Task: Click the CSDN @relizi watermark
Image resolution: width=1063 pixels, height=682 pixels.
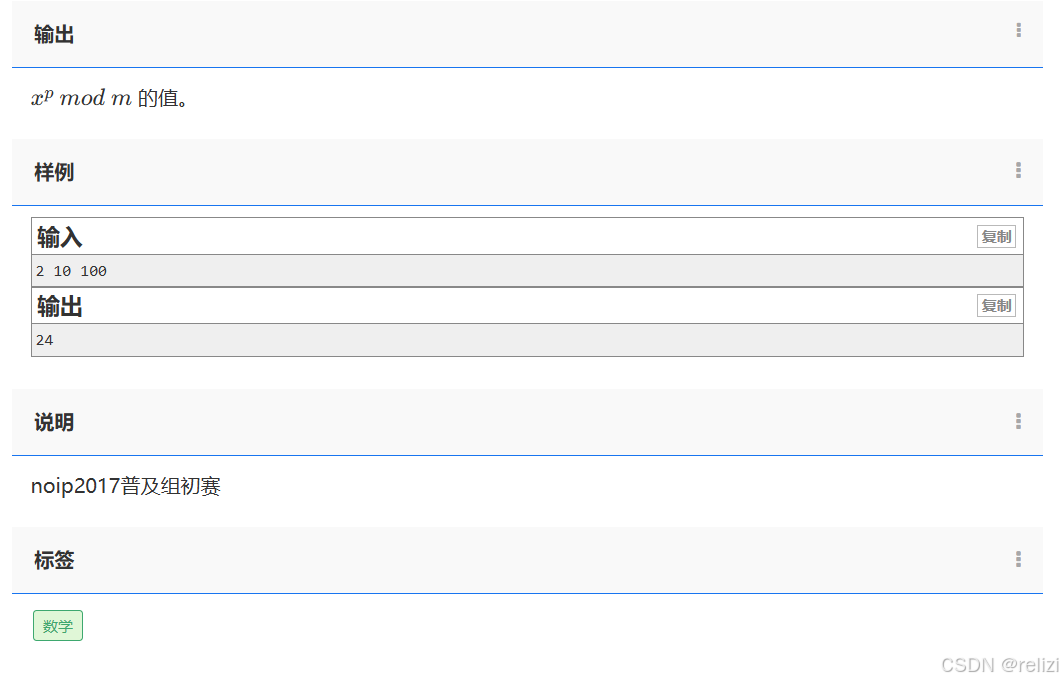Action: point(1000,664)
